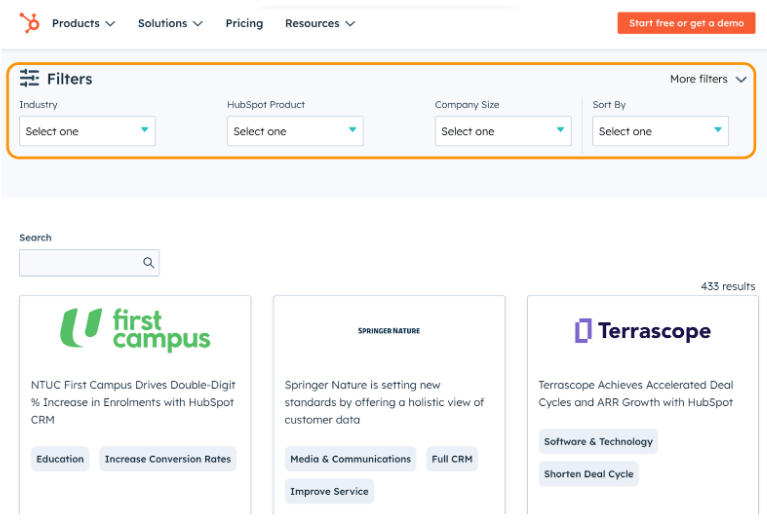Click the Filters sliders icon
Screen dimensions: 767x530
(x=29, y=78)
